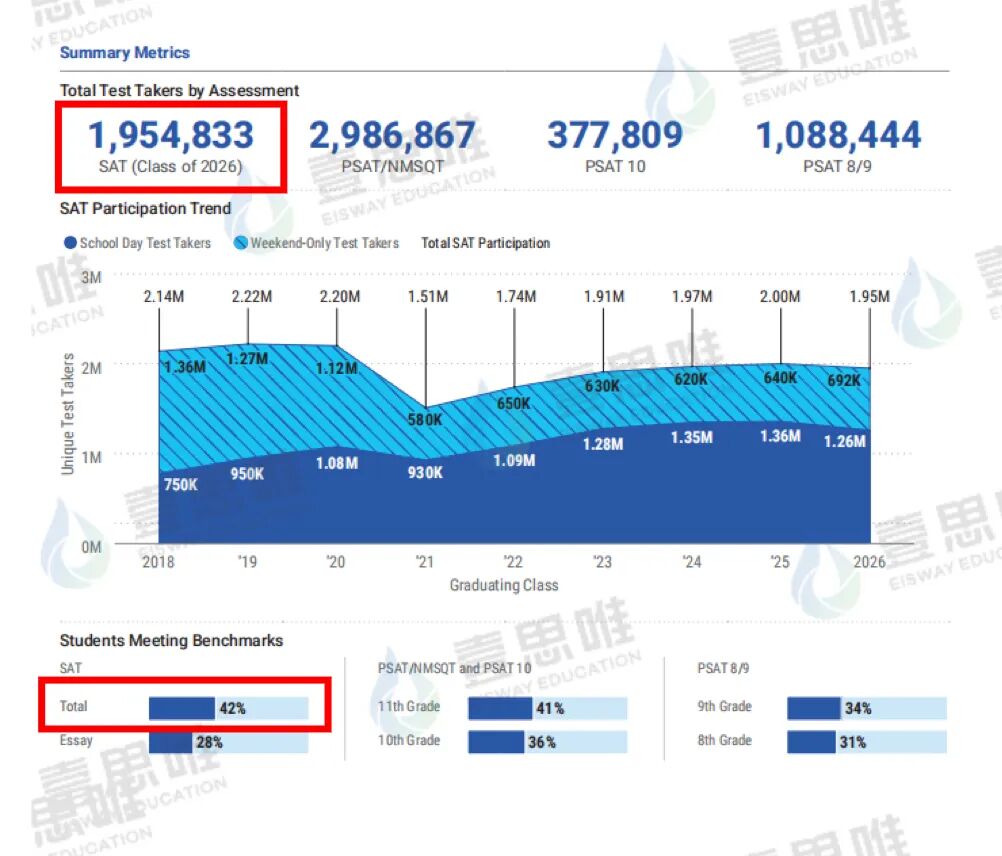Click the 2.22M total label for '19

point(252,296)
